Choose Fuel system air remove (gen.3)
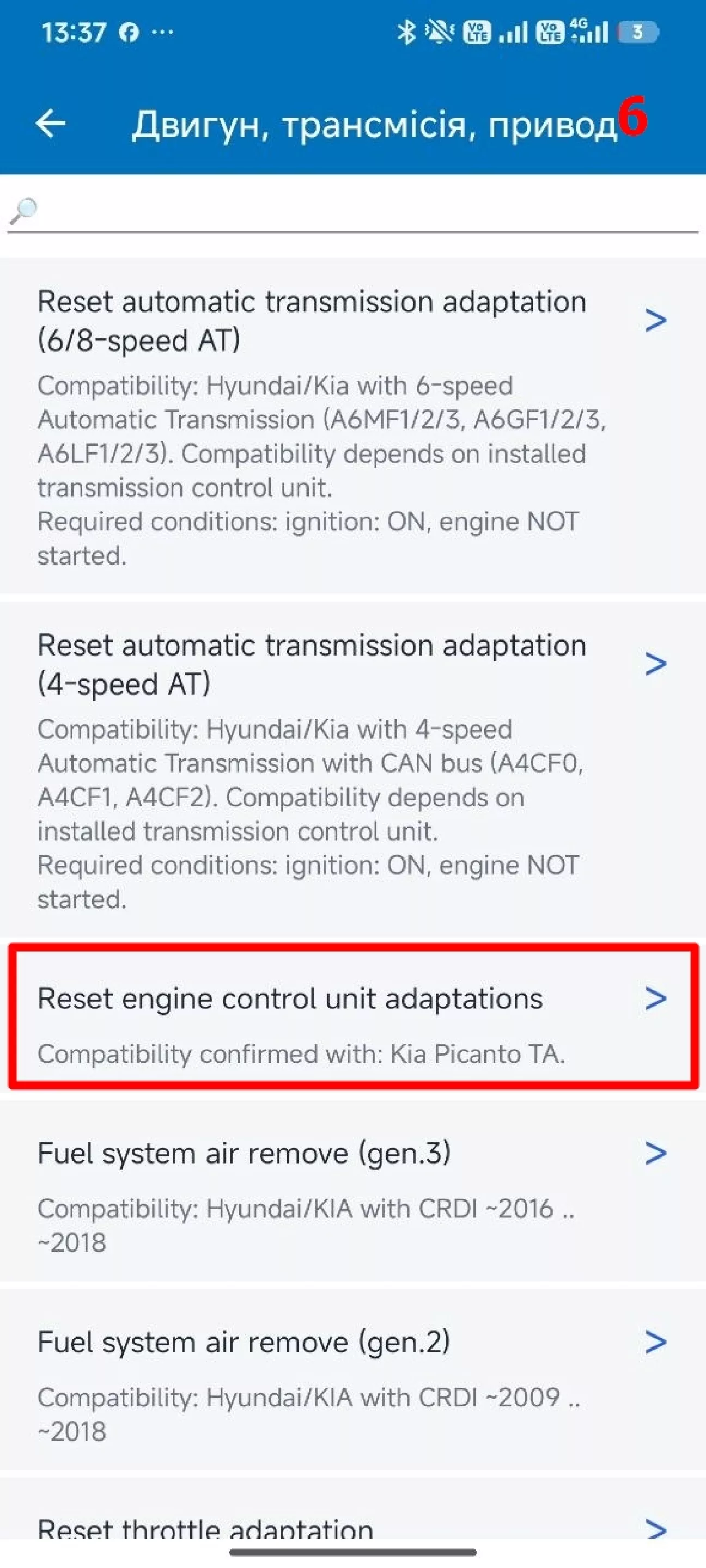 (x=244, y=1154)
